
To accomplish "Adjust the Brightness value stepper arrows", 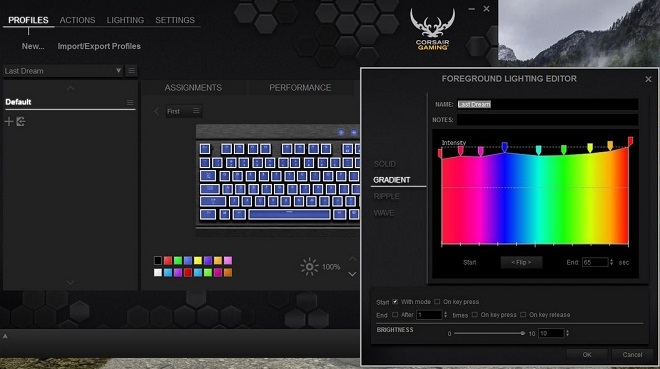I will pos(567,333).
